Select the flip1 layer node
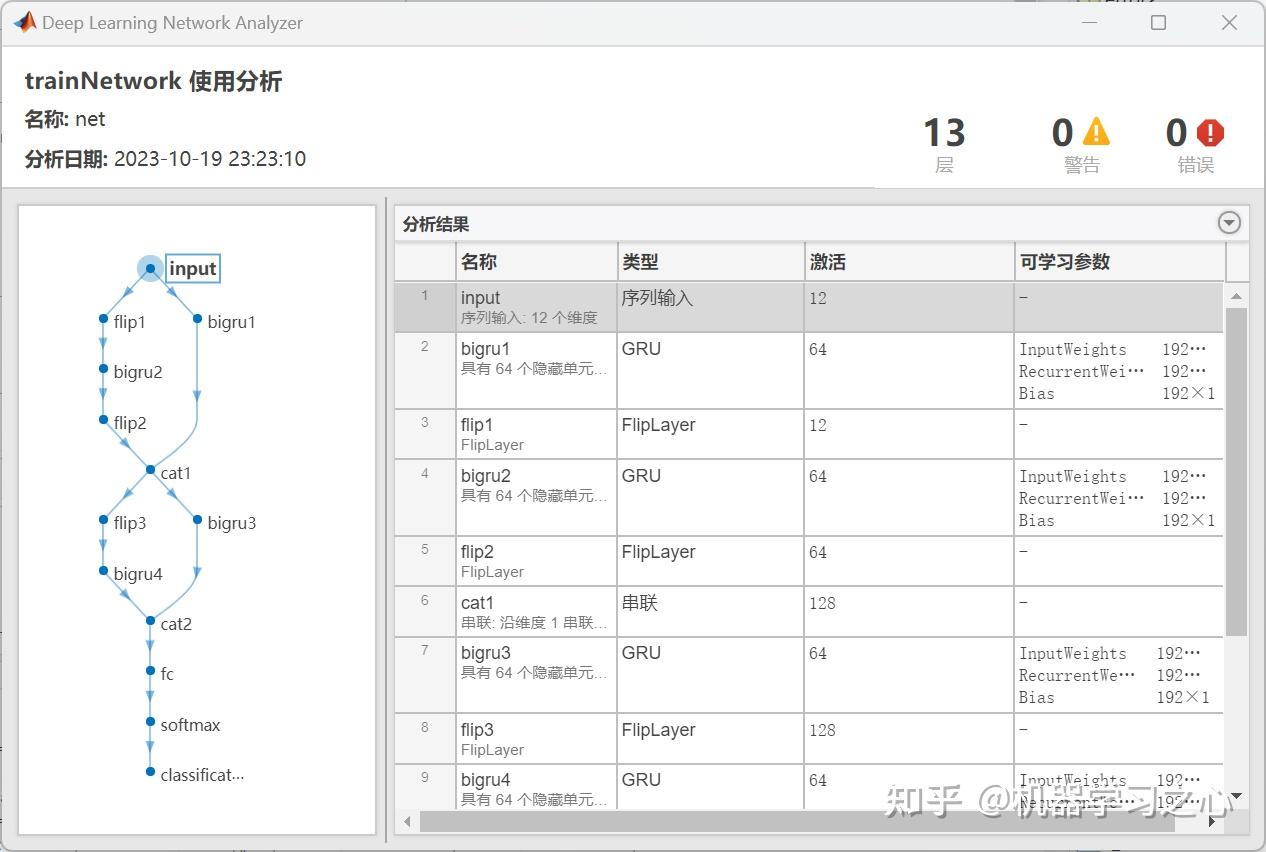Screen dimensions: 1266x852 click(x=102, y=321)
